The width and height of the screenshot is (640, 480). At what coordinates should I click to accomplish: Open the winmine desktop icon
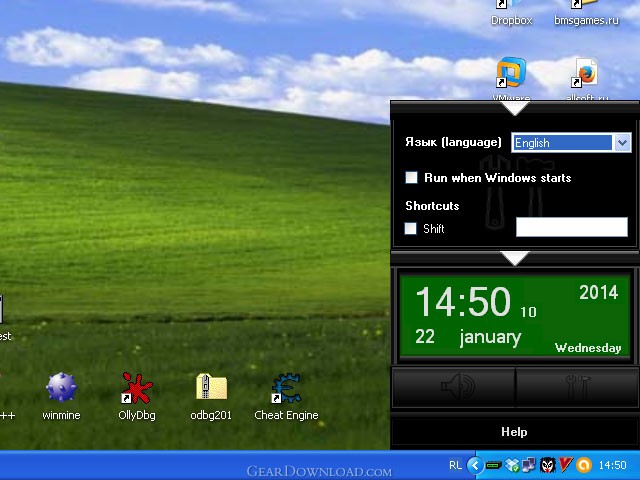tap(61, 396)
